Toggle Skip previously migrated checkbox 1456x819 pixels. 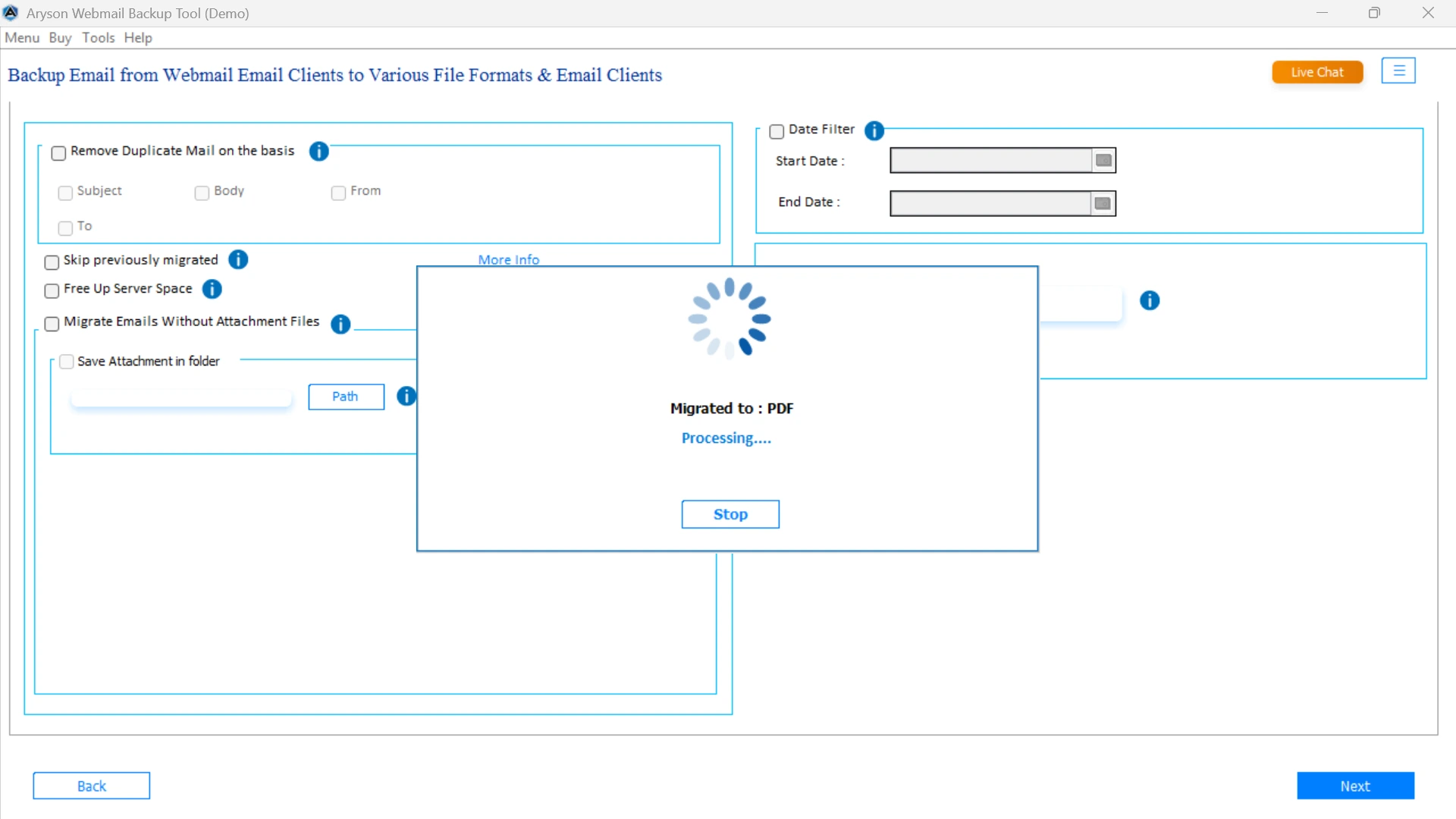coord(52,262)
